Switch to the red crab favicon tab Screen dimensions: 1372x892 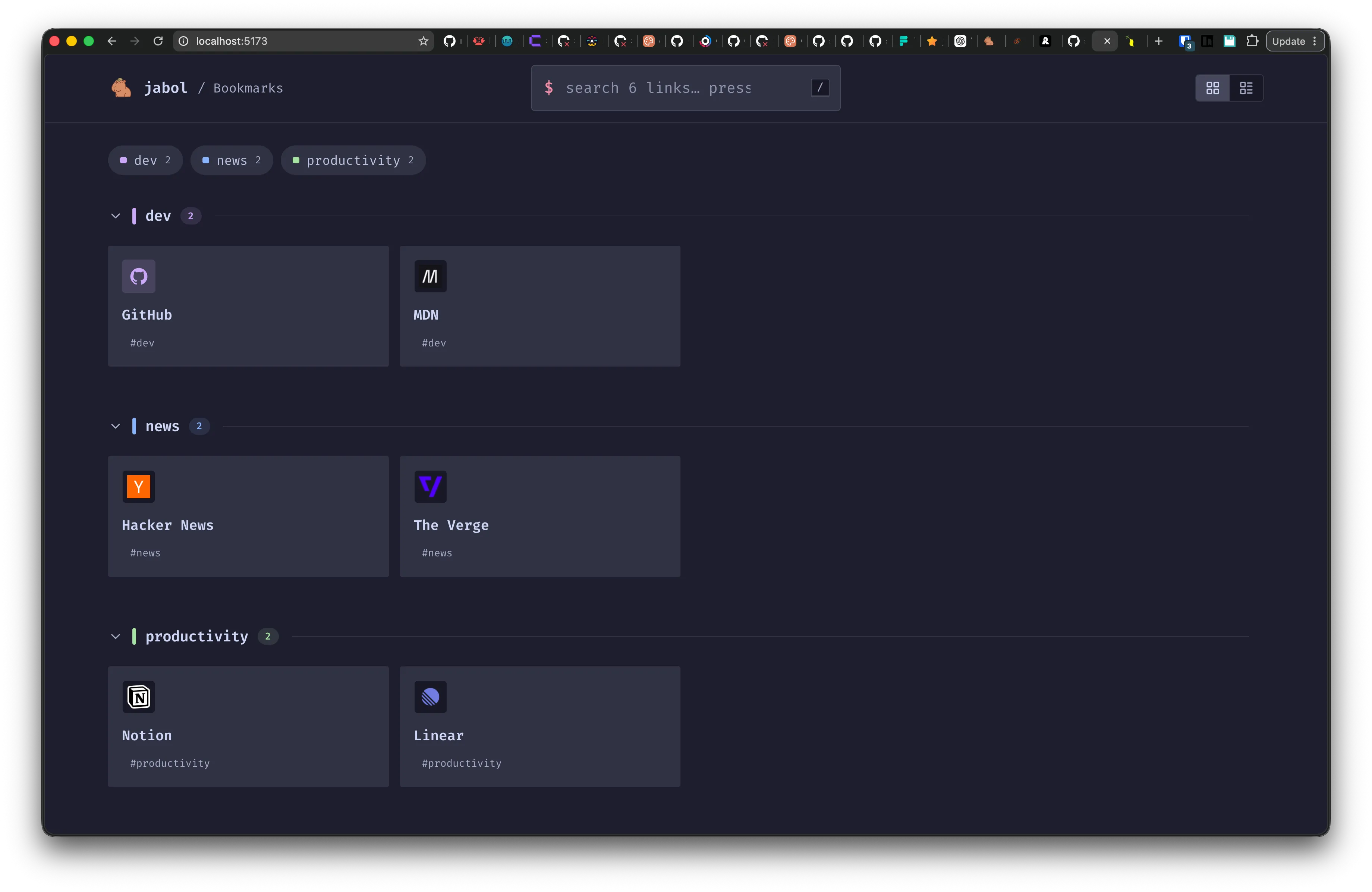pyautogui.click(x=478, y=41)
